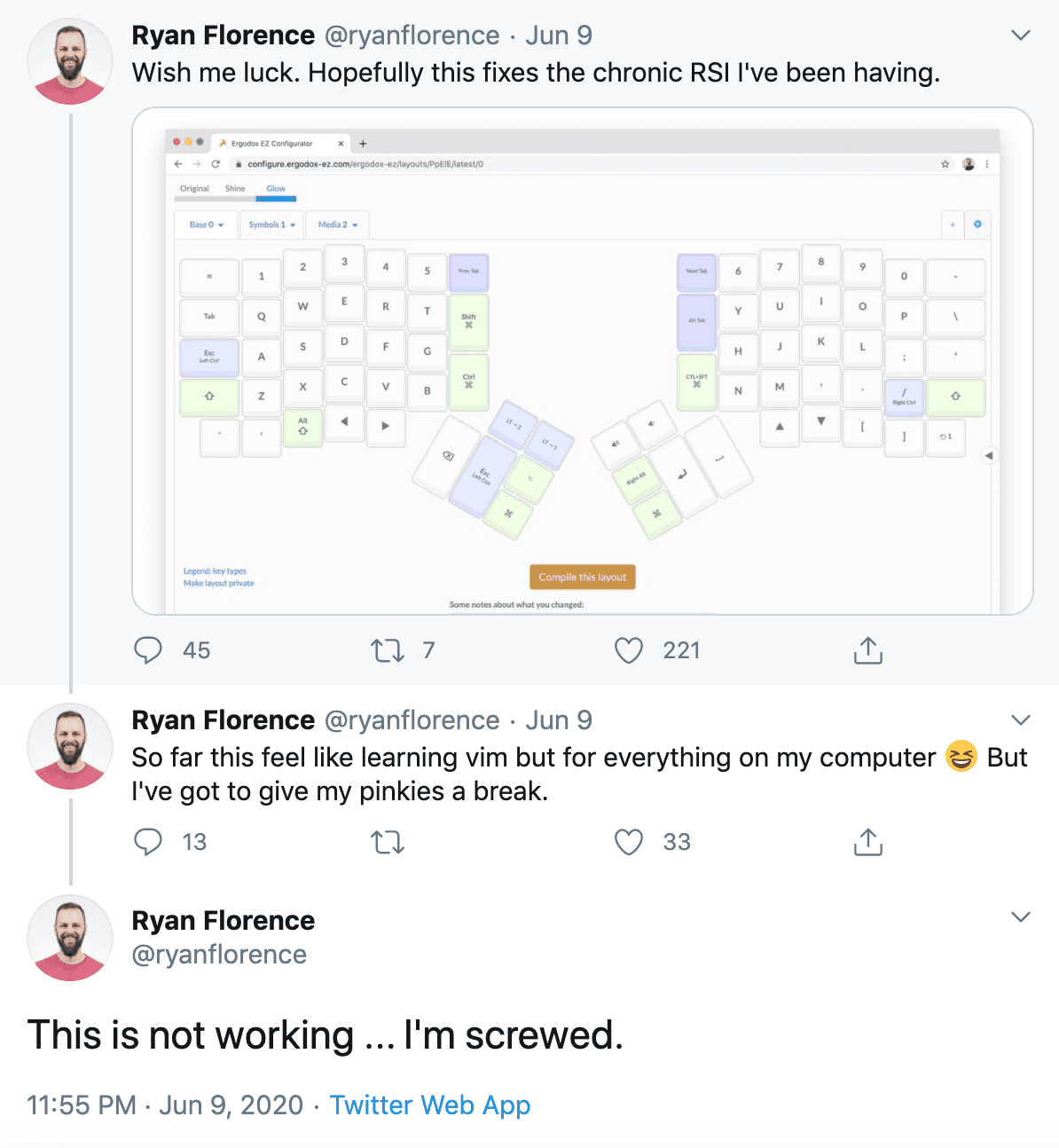The width and height of the screenshot is (1059, 1148).
Task: Click the 11:55 PM · Jun 9, 2020 timestamp
Action: (165, 1105)
